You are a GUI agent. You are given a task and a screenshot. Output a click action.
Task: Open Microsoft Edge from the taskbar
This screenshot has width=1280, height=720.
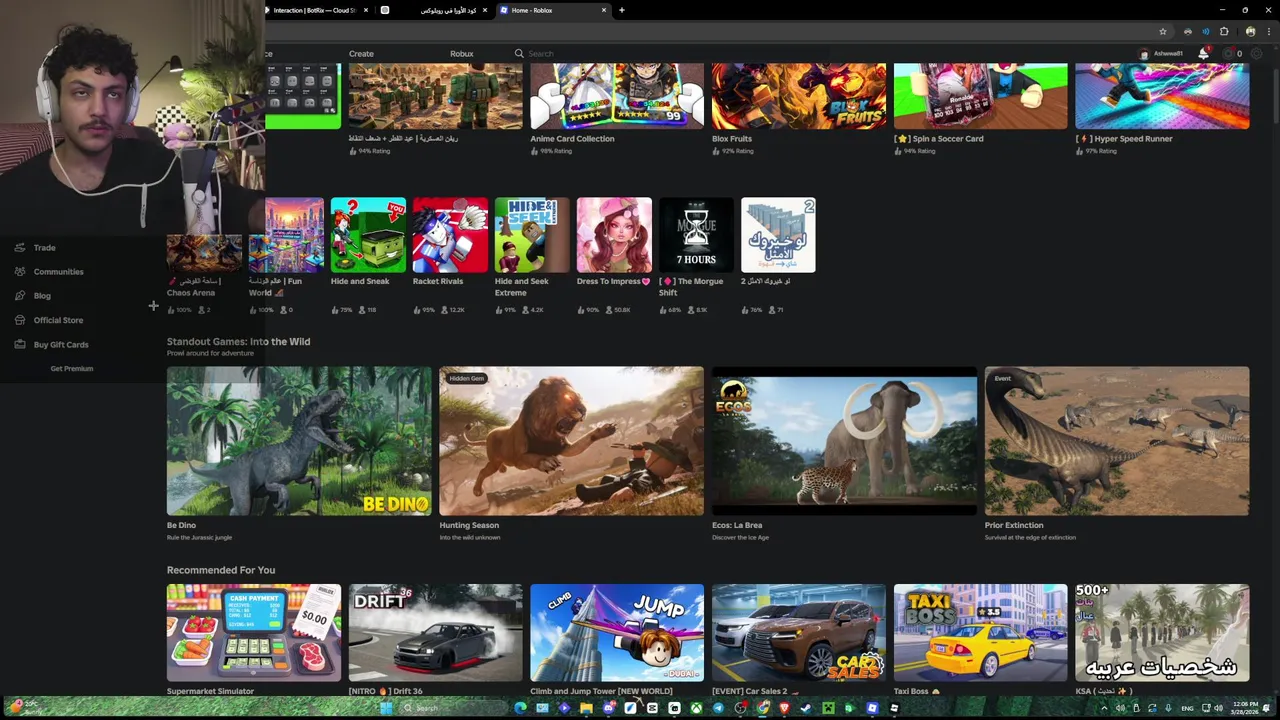[520, 708]
